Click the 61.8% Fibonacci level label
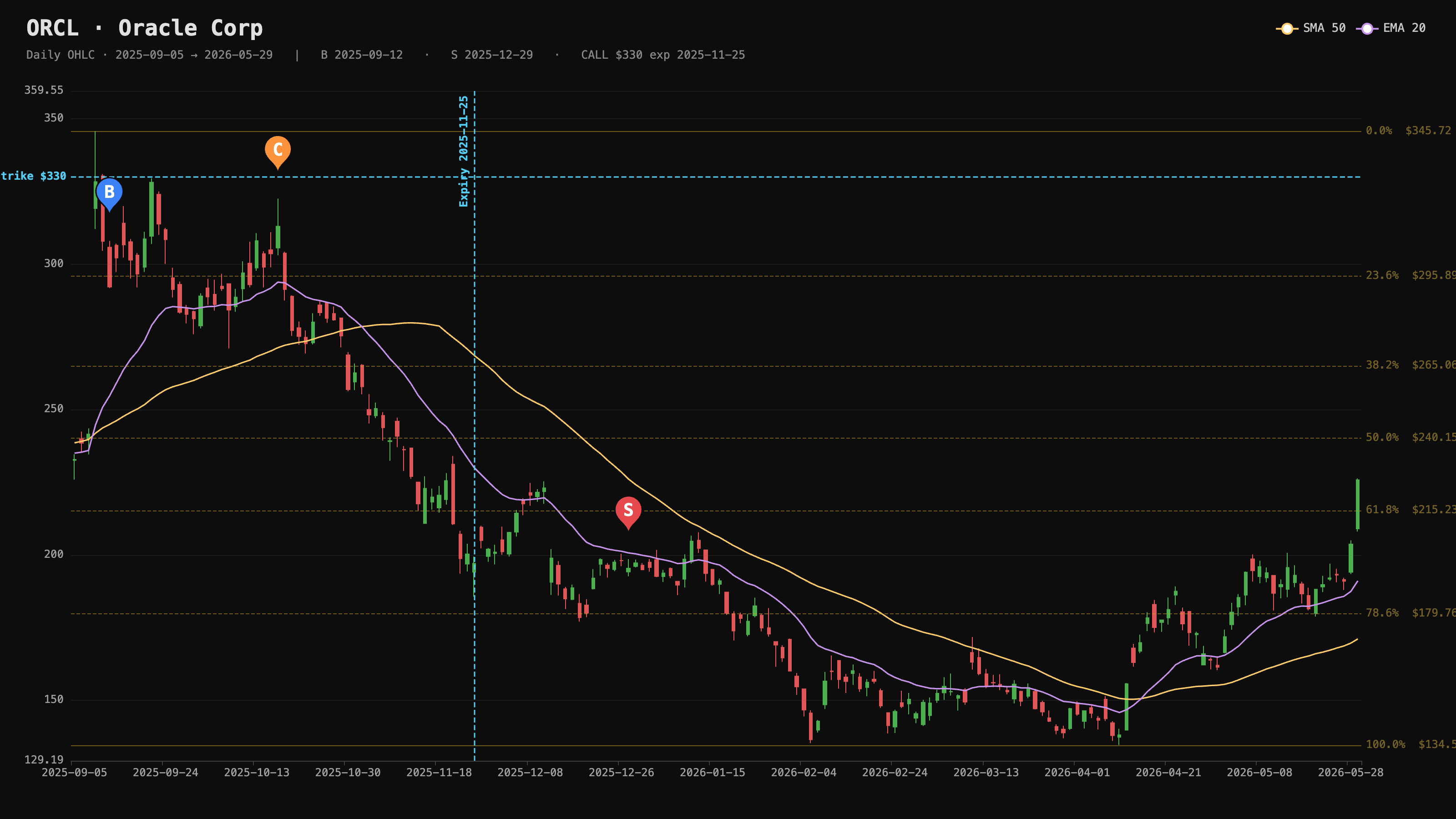Image resolution: width=1456 pixels, height=819 pixels. 1383,510
